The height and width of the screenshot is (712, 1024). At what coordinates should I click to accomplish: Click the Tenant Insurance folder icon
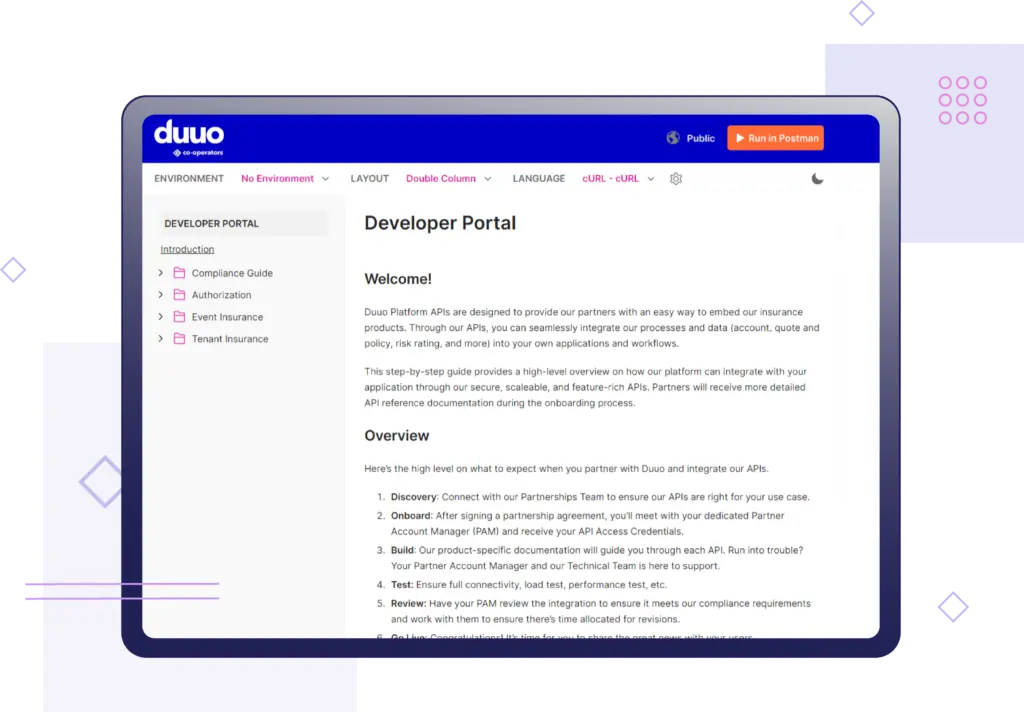(179, 339)
